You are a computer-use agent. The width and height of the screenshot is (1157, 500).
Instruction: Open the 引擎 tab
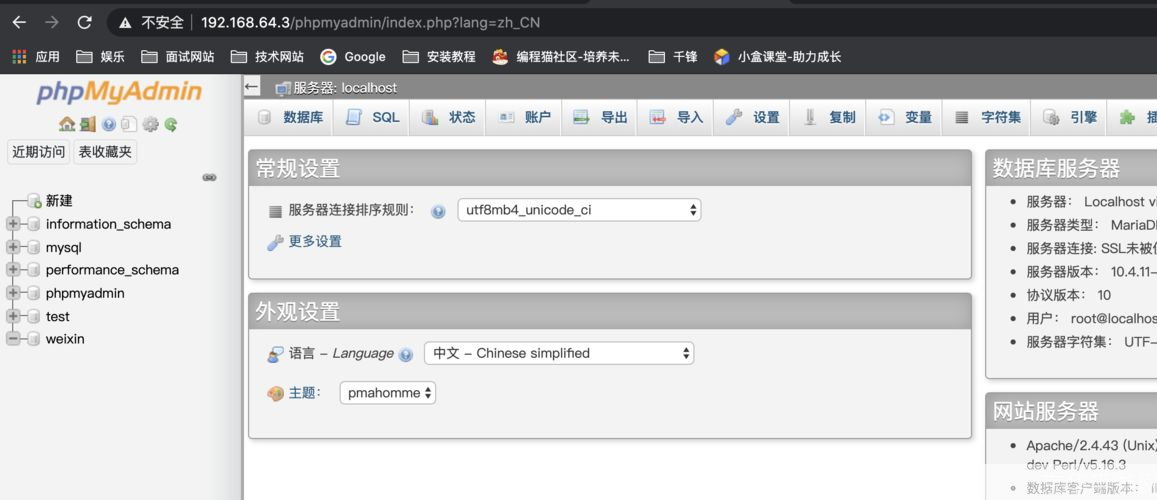point(1069,117)
